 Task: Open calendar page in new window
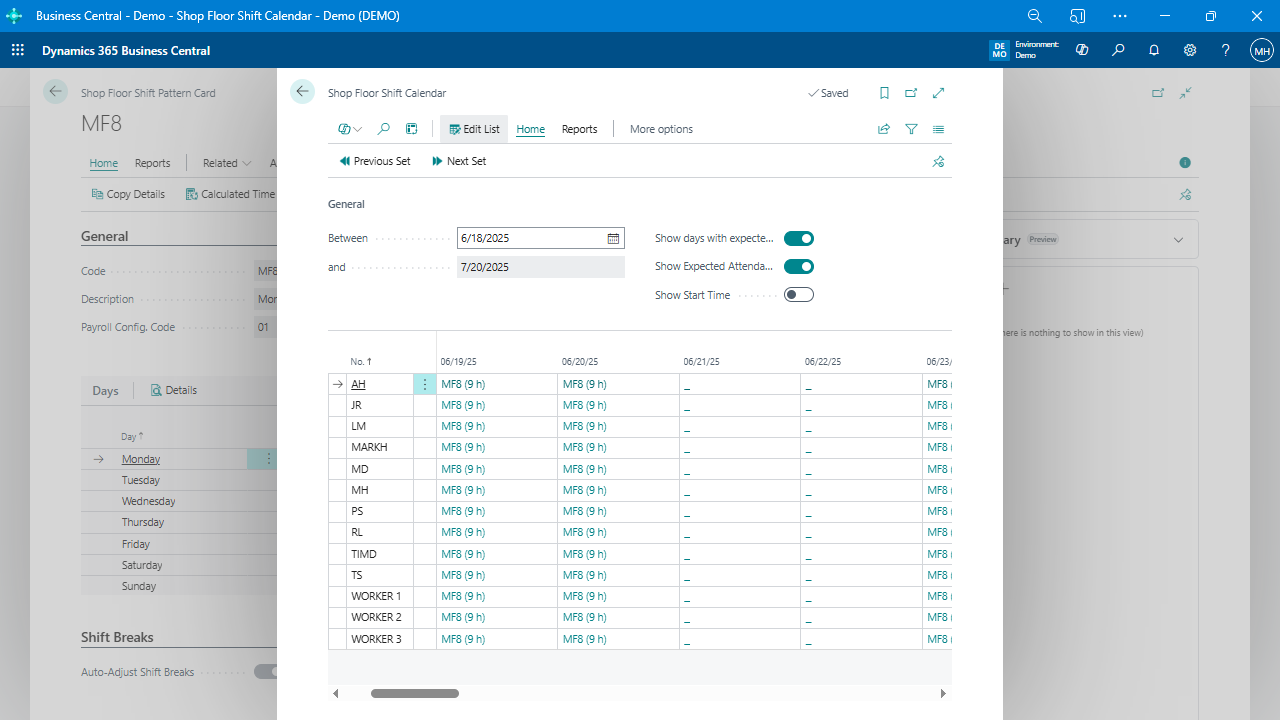pyautogui.click(x=911, y=93)
